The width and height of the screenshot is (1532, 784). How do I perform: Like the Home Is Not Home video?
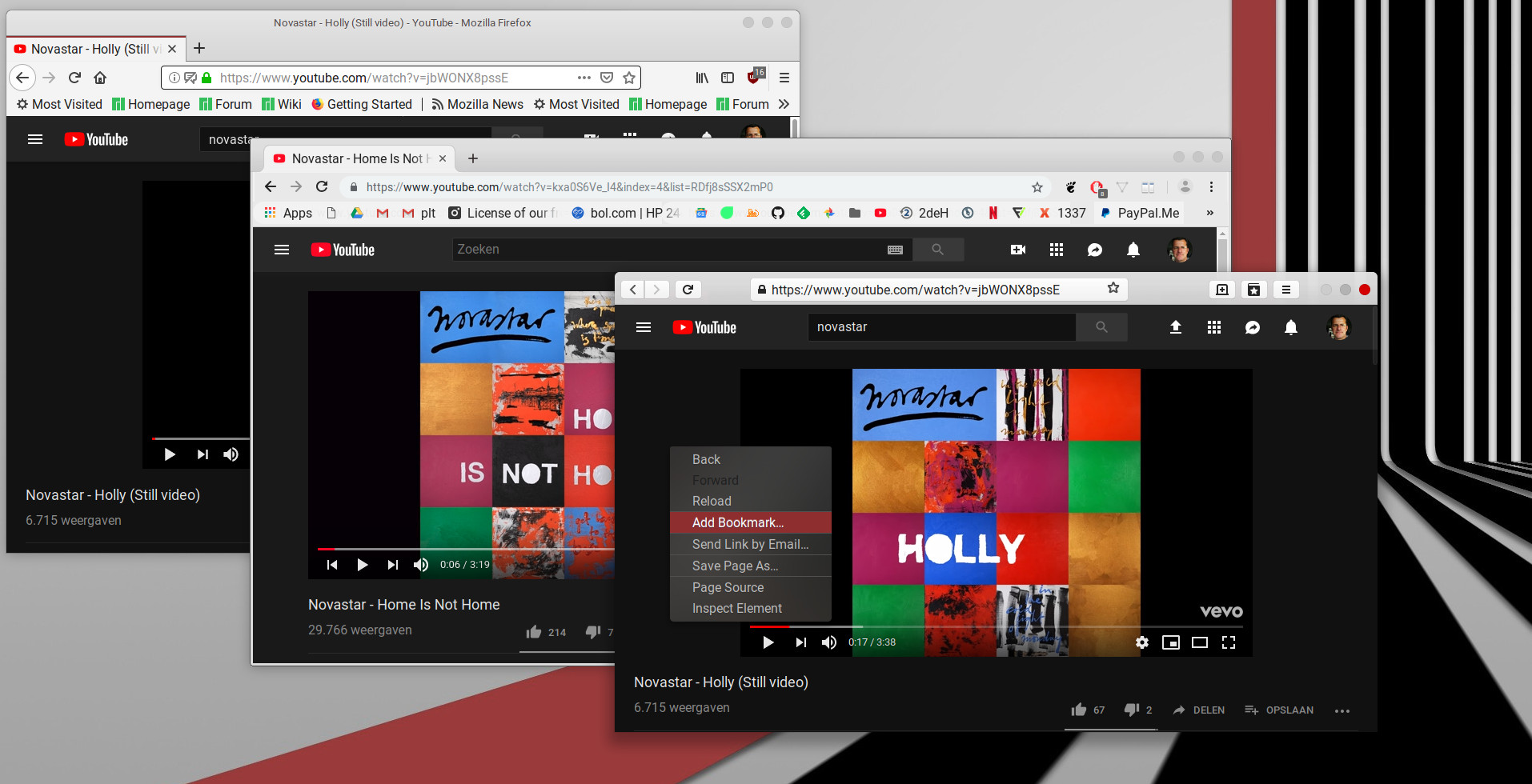tap(534, 632)
